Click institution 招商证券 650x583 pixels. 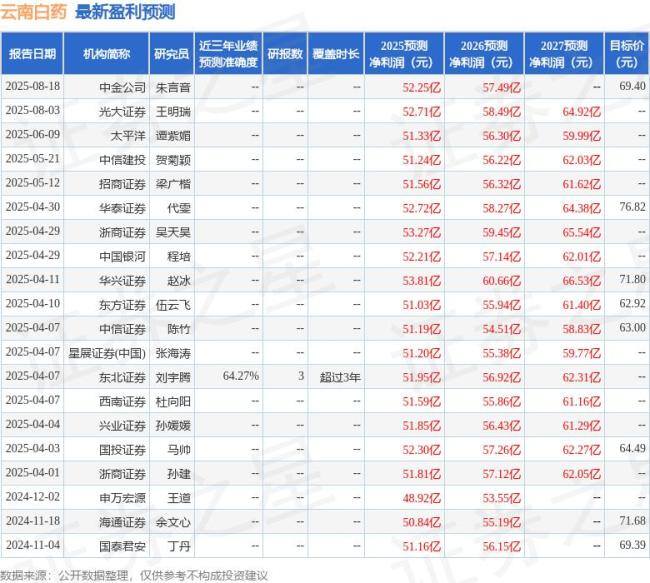(122, 184)
